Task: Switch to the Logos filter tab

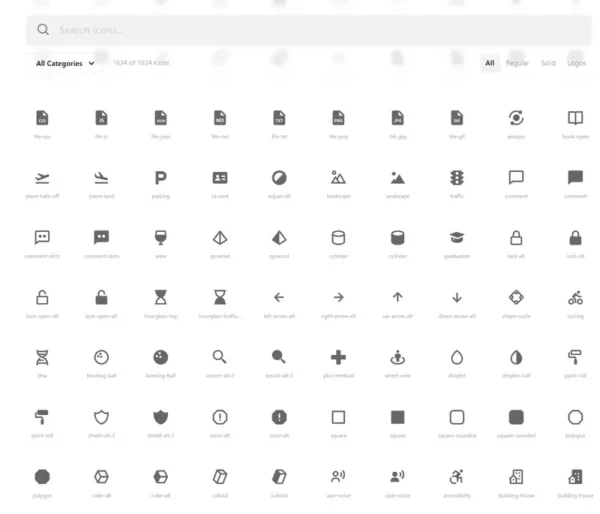Action: [x=576, y=63]
